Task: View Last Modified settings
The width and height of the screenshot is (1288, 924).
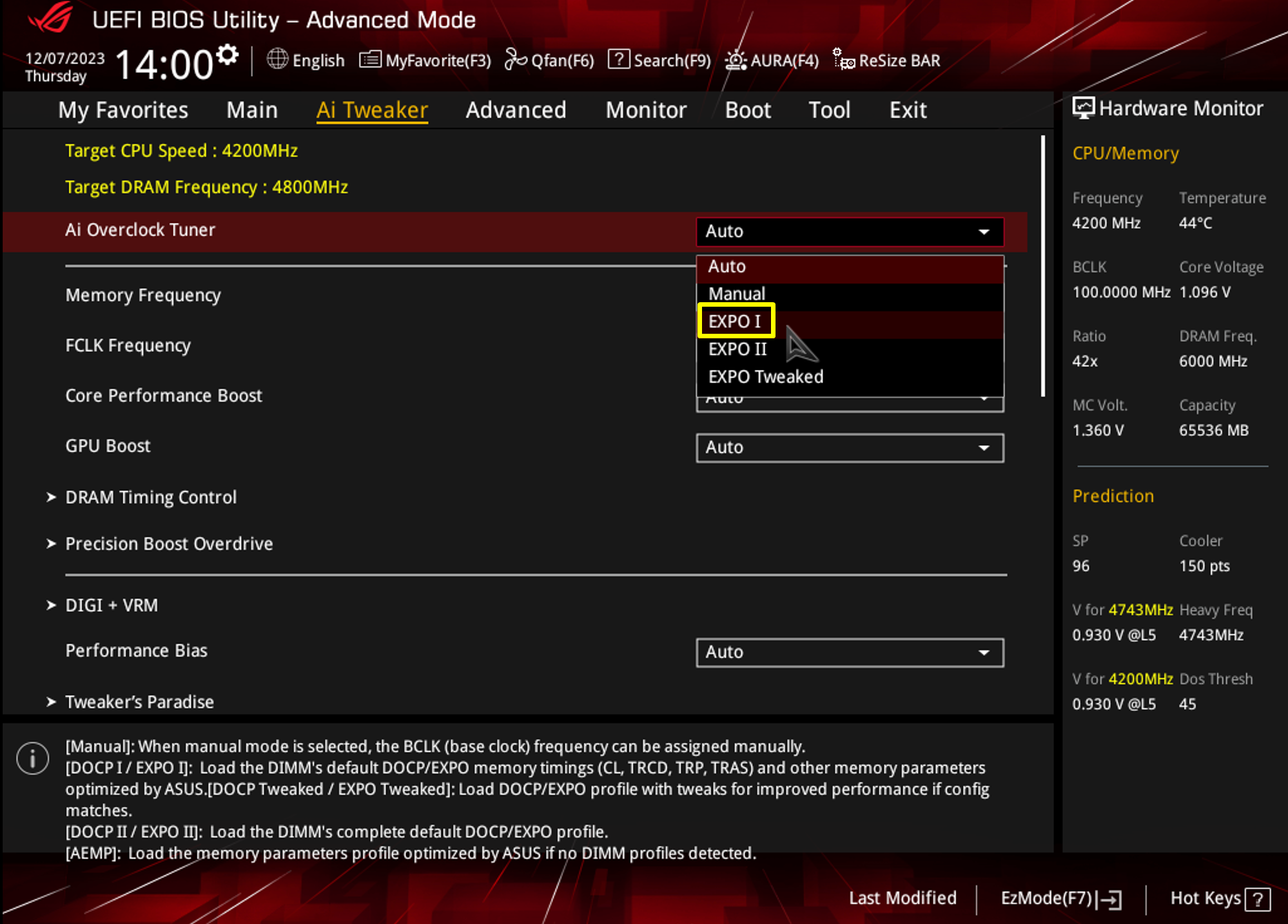Action: pos(903,898)
